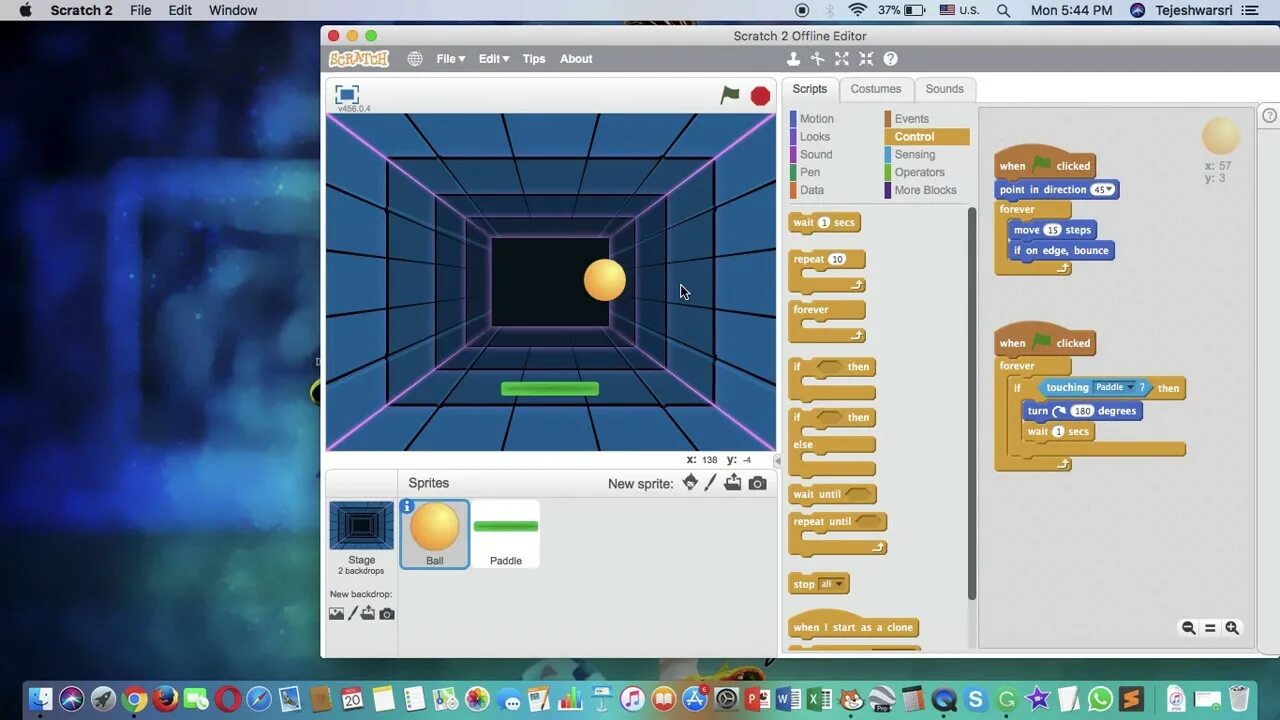Upload sprite from file
This screenshot has width=1280, height=720.
click(x=733, y=483)
